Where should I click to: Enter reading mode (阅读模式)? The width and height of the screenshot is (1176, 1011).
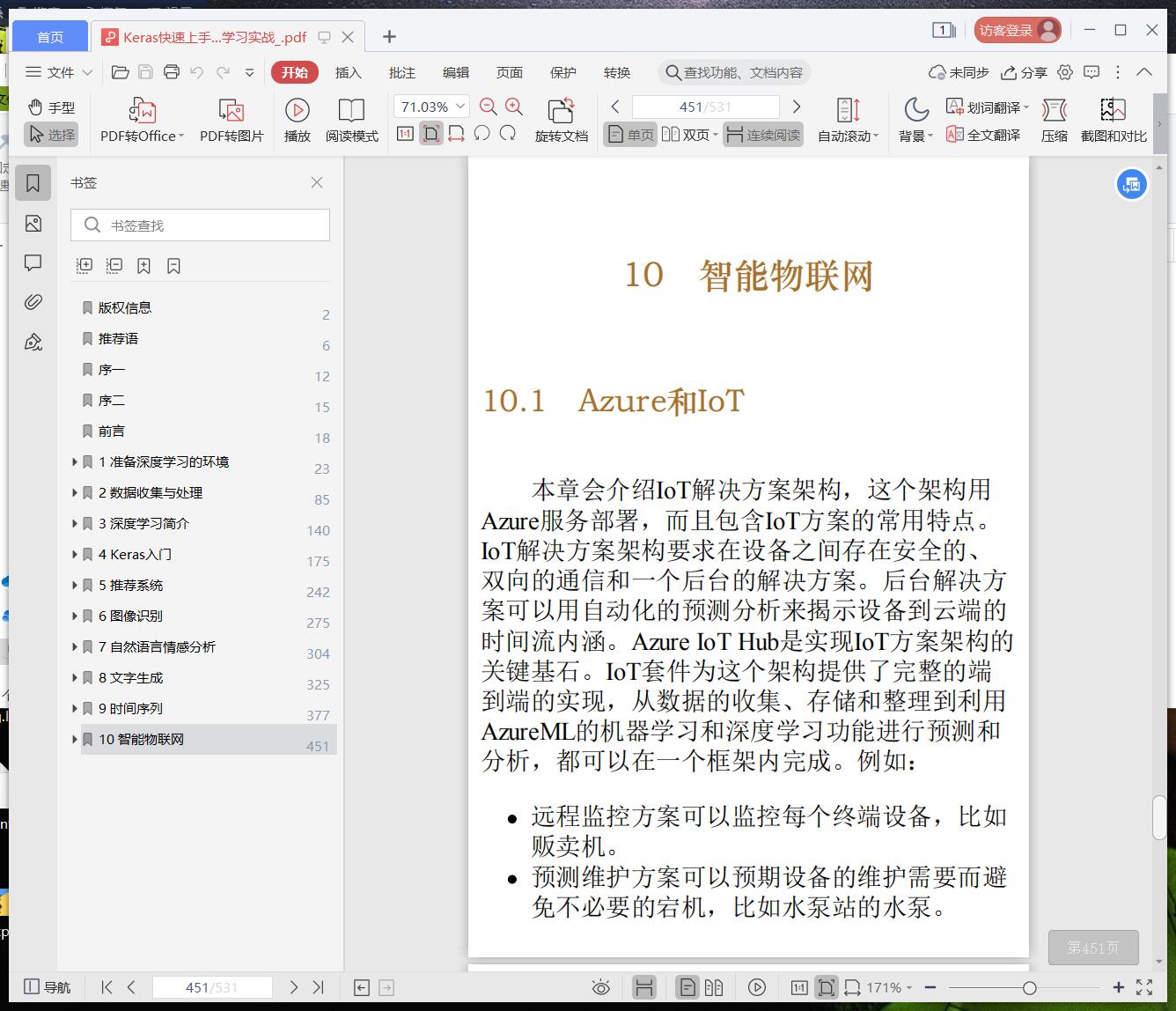(351, 120)
